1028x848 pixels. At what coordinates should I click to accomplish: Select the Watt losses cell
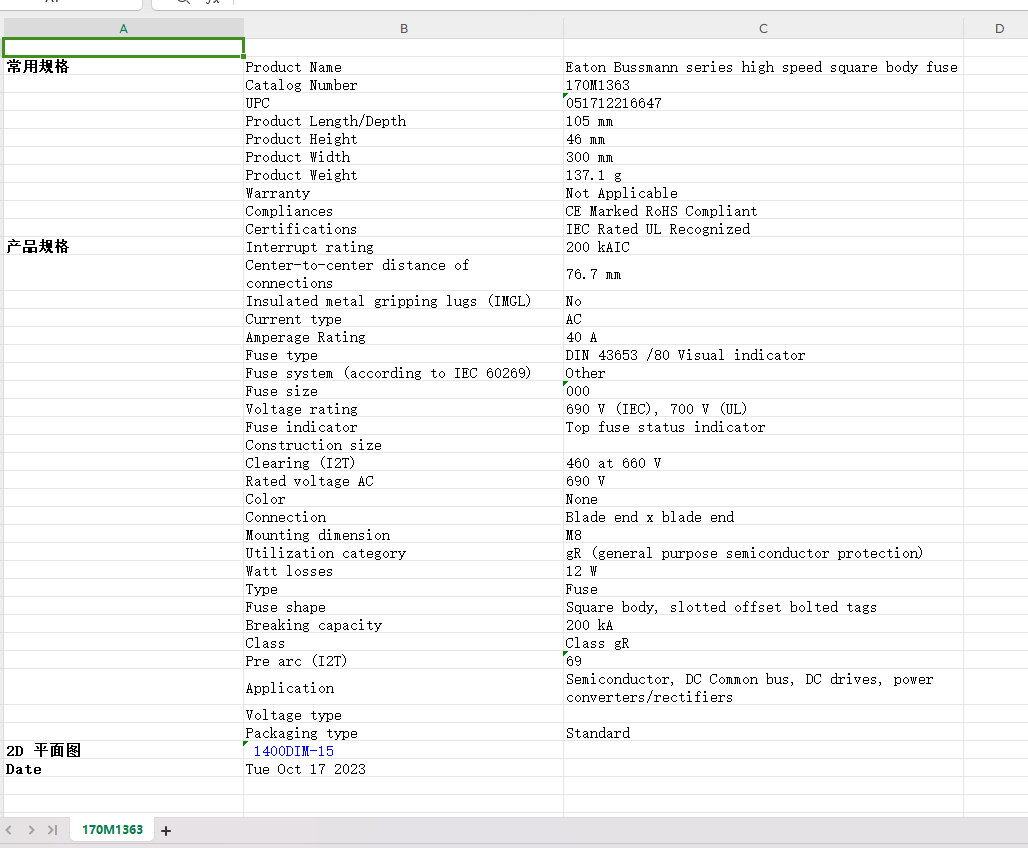click(x=403, y=571)
